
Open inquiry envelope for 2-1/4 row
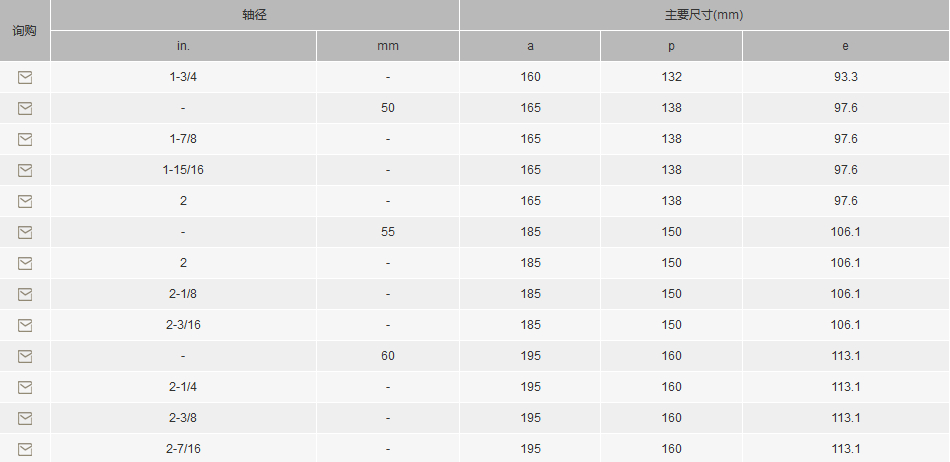tap(25, 387)
